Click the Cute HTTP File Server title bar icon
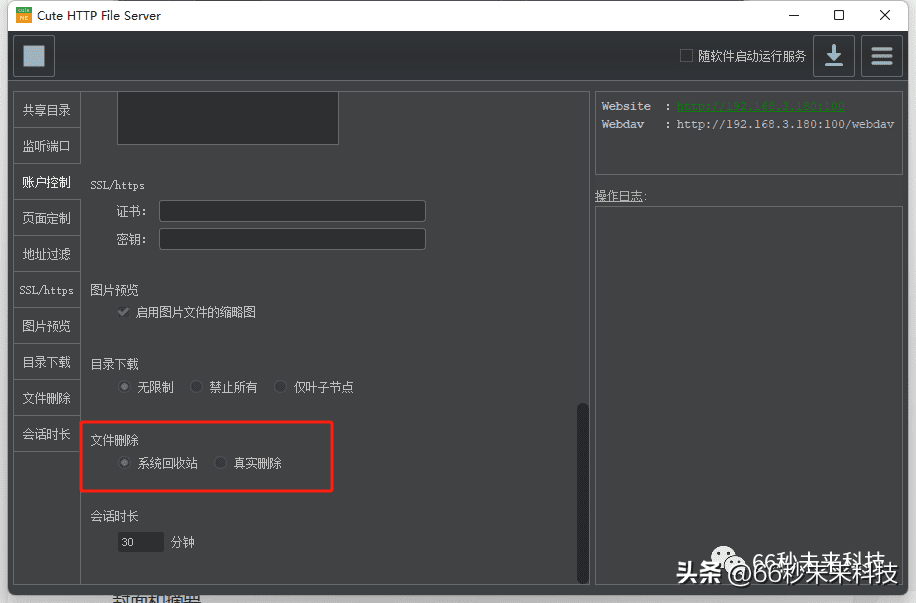 coord(24,15)
